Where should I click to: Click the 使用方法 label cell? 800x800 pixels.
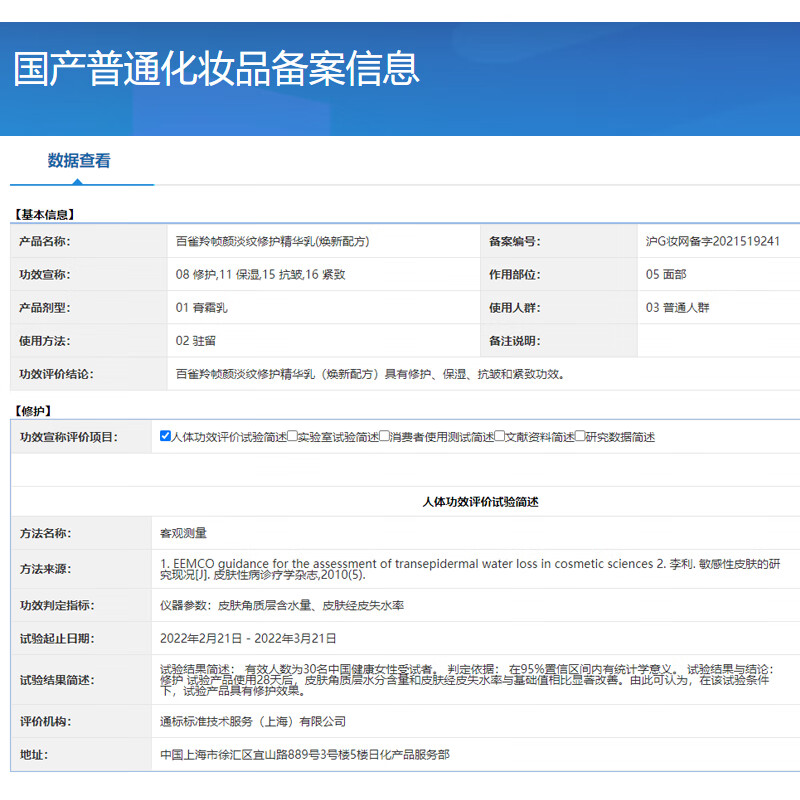pos(89,341)
